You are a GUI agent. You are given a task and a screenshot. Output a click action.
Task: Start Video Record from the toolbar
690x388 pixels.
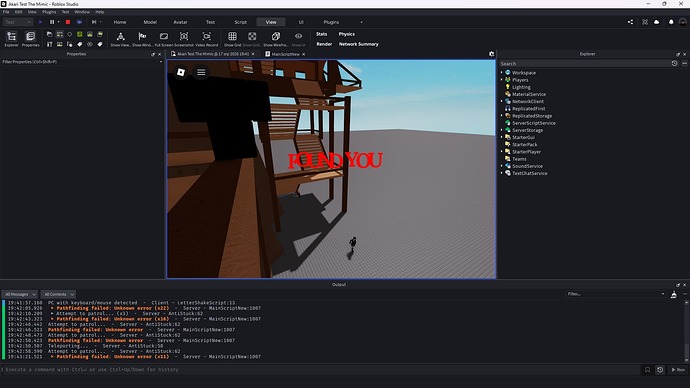coord(206,38)
